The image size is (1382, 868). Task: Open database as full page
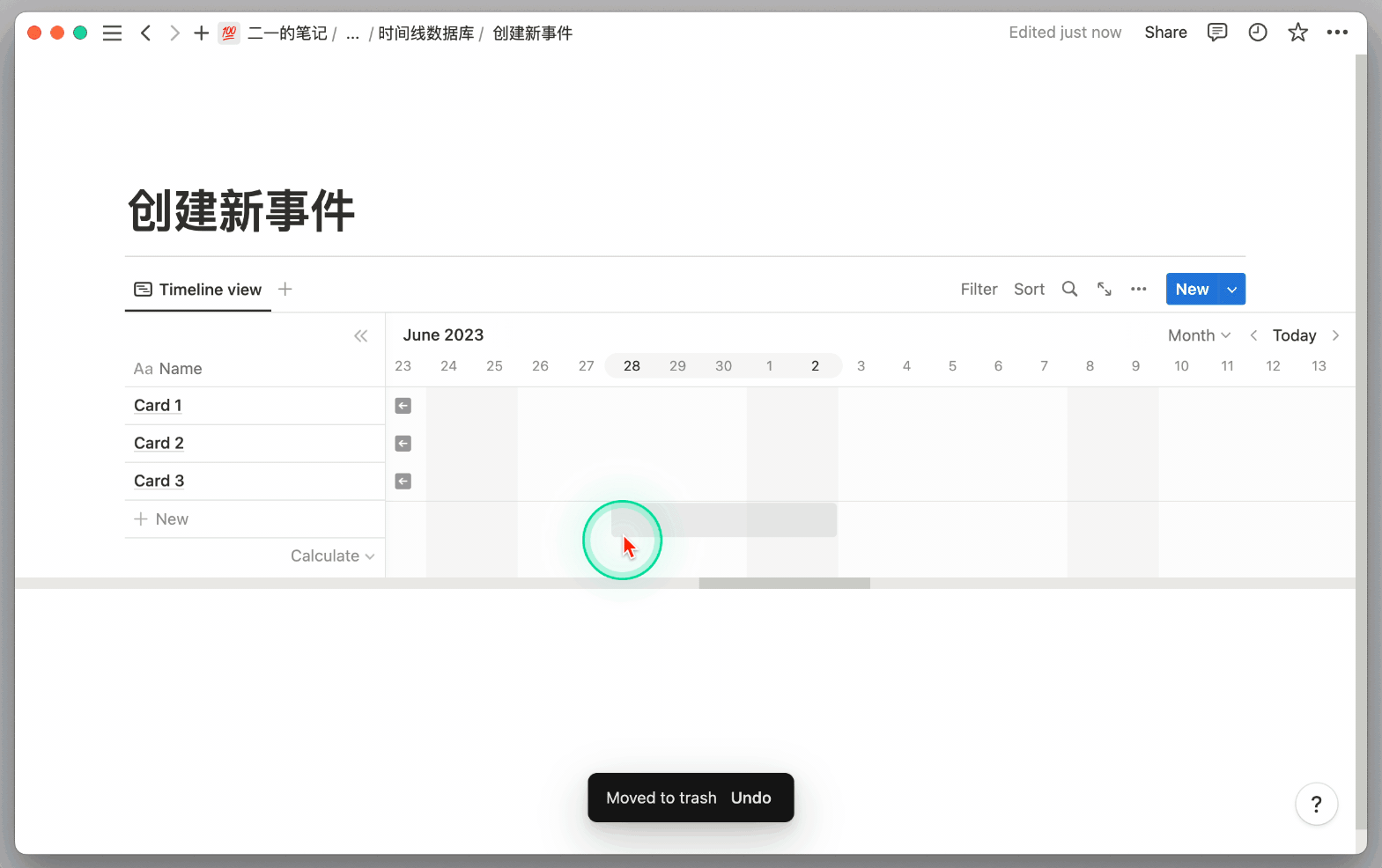pos(1105,289)
